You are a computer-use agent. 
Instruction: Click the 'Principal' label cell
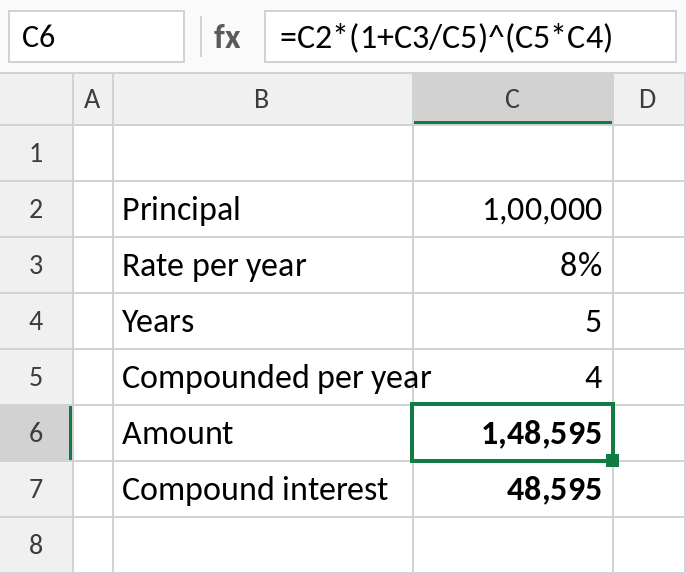click(262, 209)
